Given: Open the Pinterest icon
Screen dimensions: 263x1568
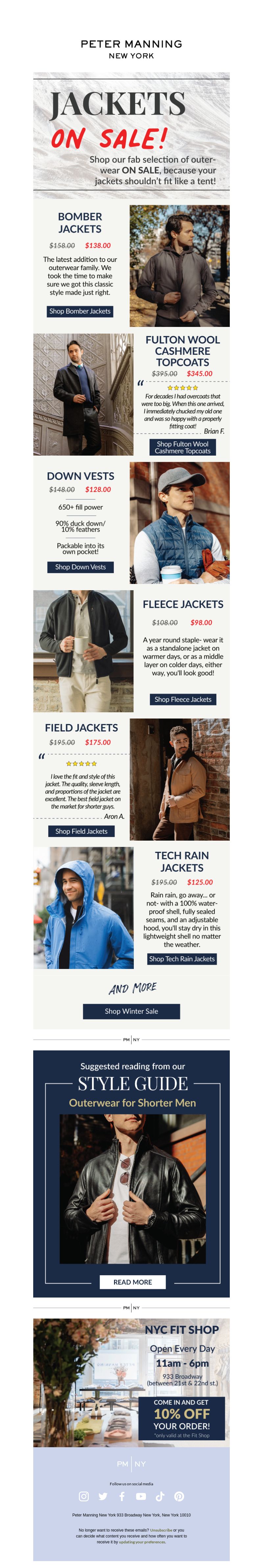Looking at the screenshot, I should (179, 1496).
